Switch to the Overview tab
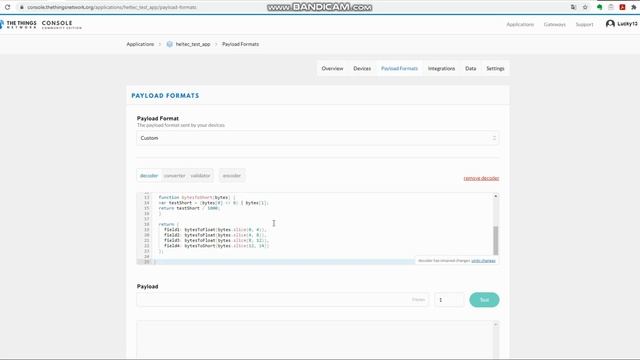 332,69
